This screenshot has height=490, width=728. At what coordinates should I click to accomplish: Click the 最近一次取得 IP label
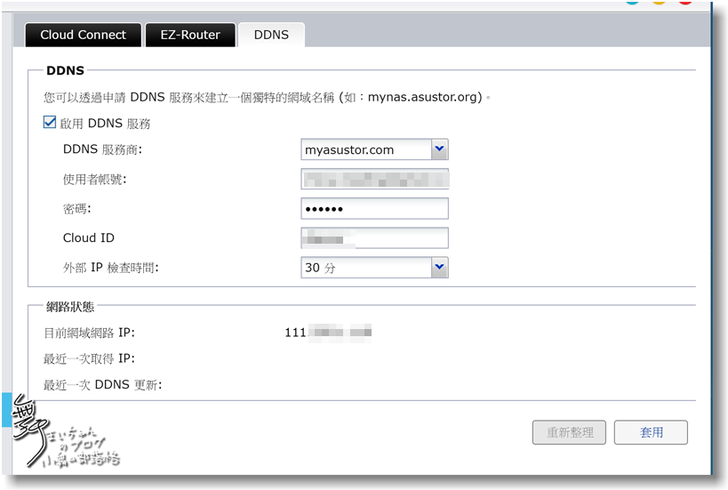click(89, 359)
